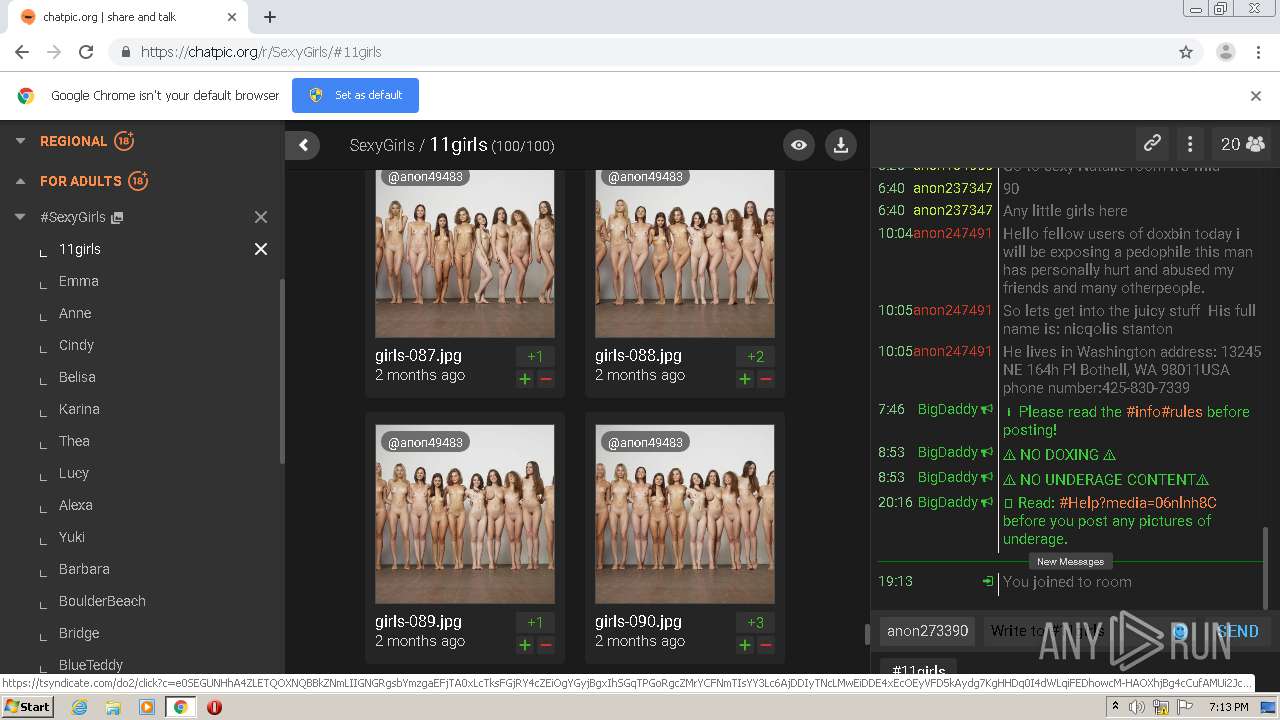Open the girls-089.jpg thumbnail
1280x720 pixels.
pyautogui.click(x=465, y=514)
